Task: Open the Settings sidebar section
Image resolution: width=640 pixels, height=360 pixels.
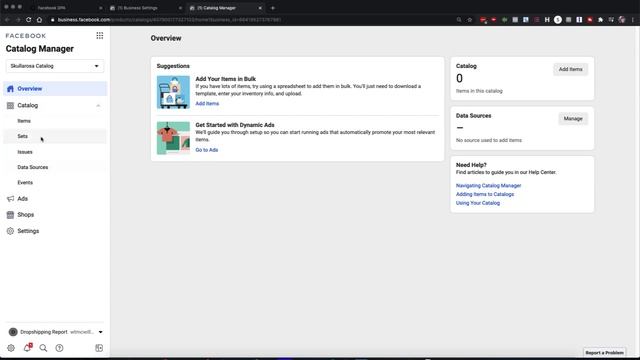Action: point(28,231)
